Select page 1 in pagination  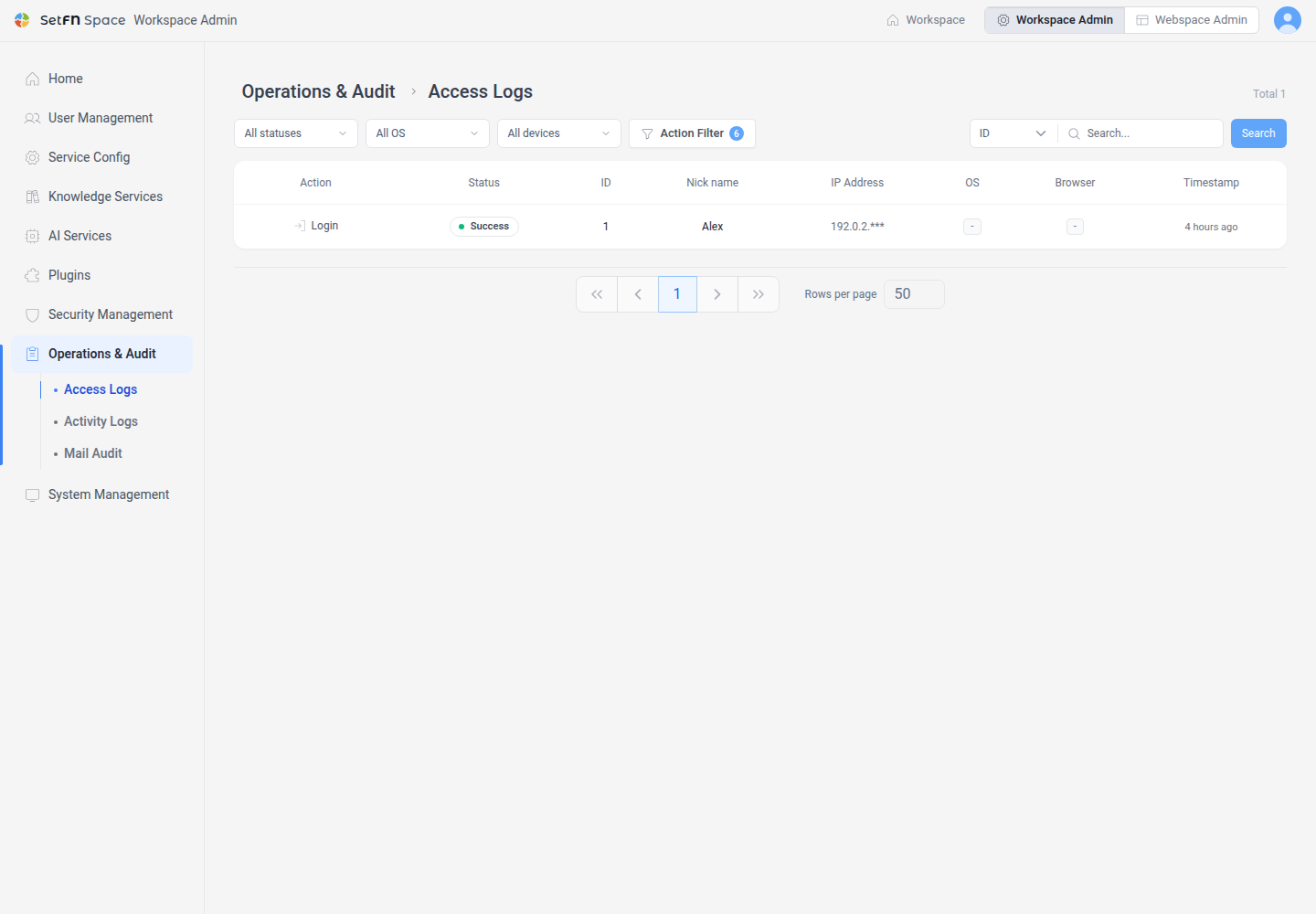[677, 294]
